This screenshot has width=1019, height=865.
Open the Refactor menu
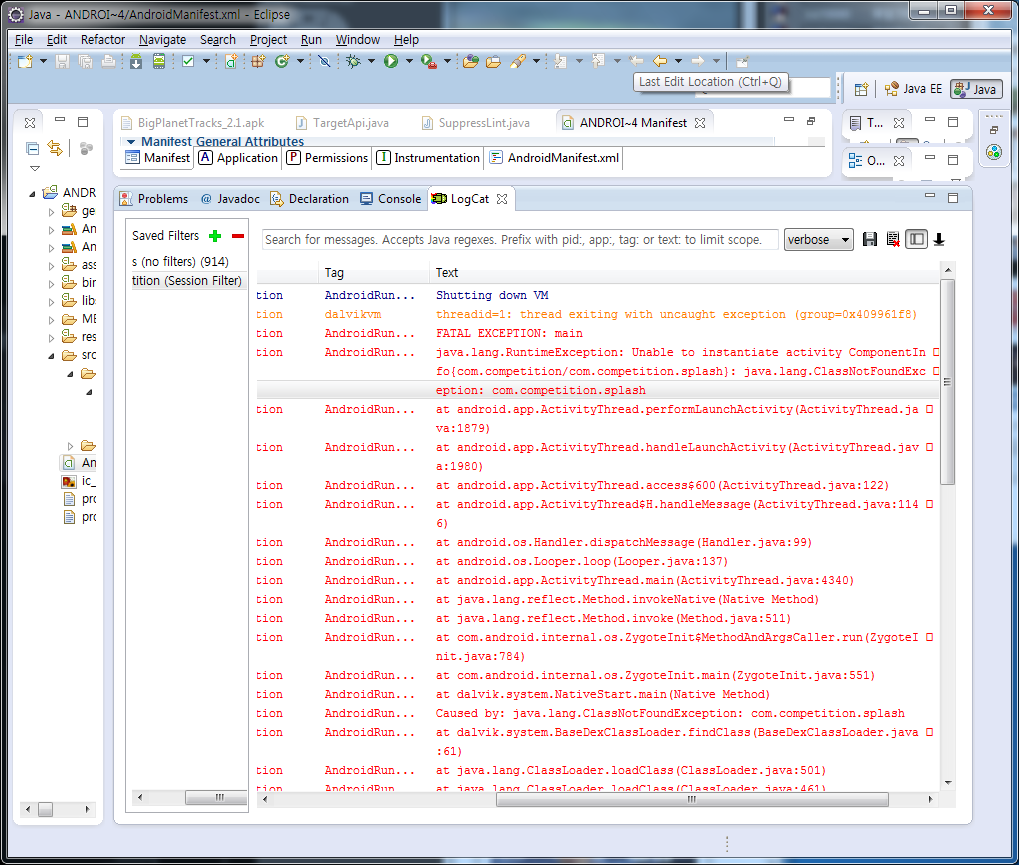click(103, 40)
